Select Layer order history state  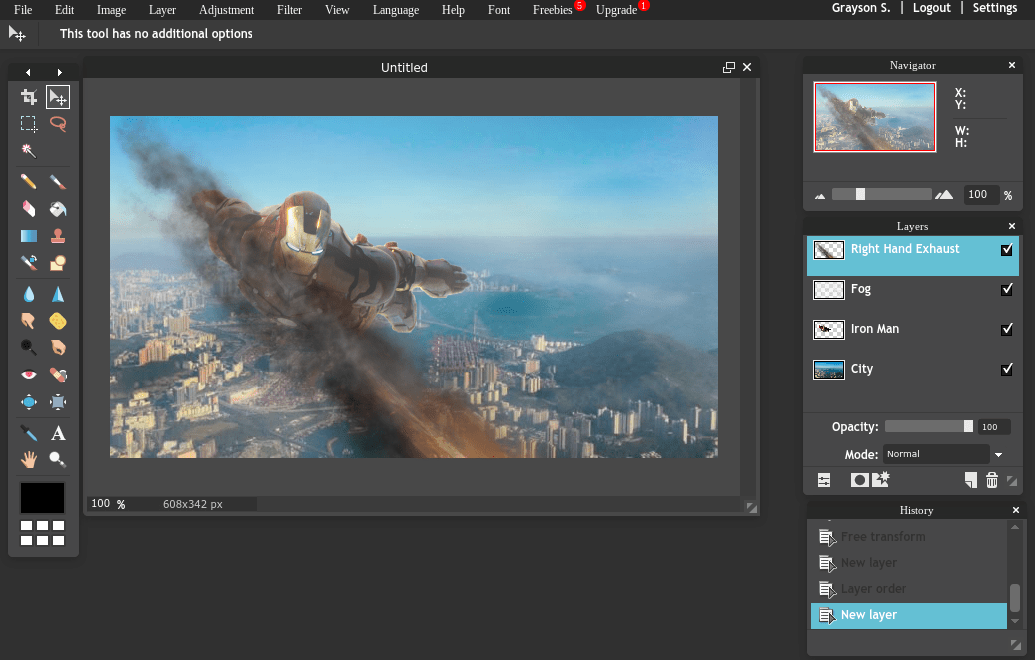pos(908,589)
